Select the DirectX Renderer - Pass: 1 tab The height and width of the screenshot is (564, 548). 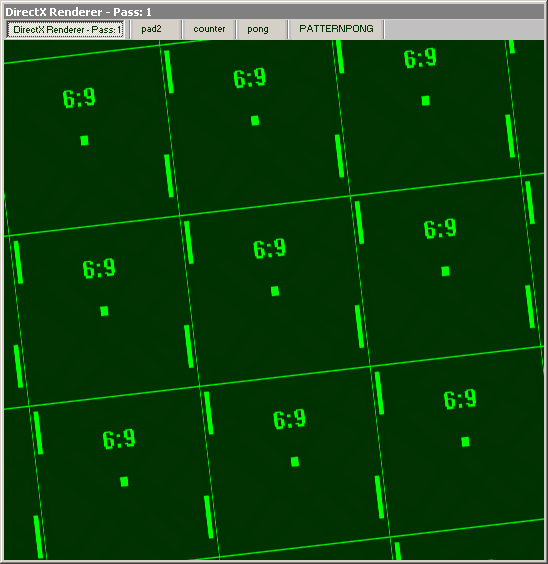(x=65, y=29)
